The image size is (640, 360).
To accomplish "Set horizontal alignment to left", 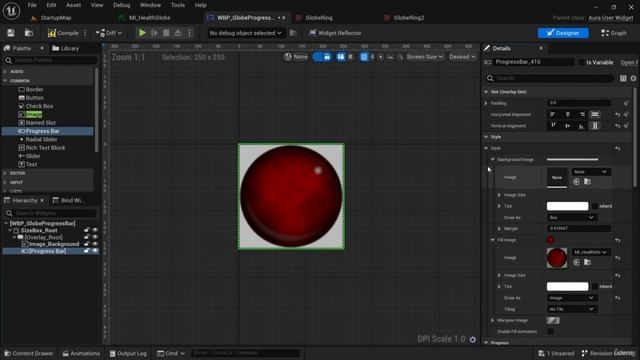I will click(x=553, y=115).
